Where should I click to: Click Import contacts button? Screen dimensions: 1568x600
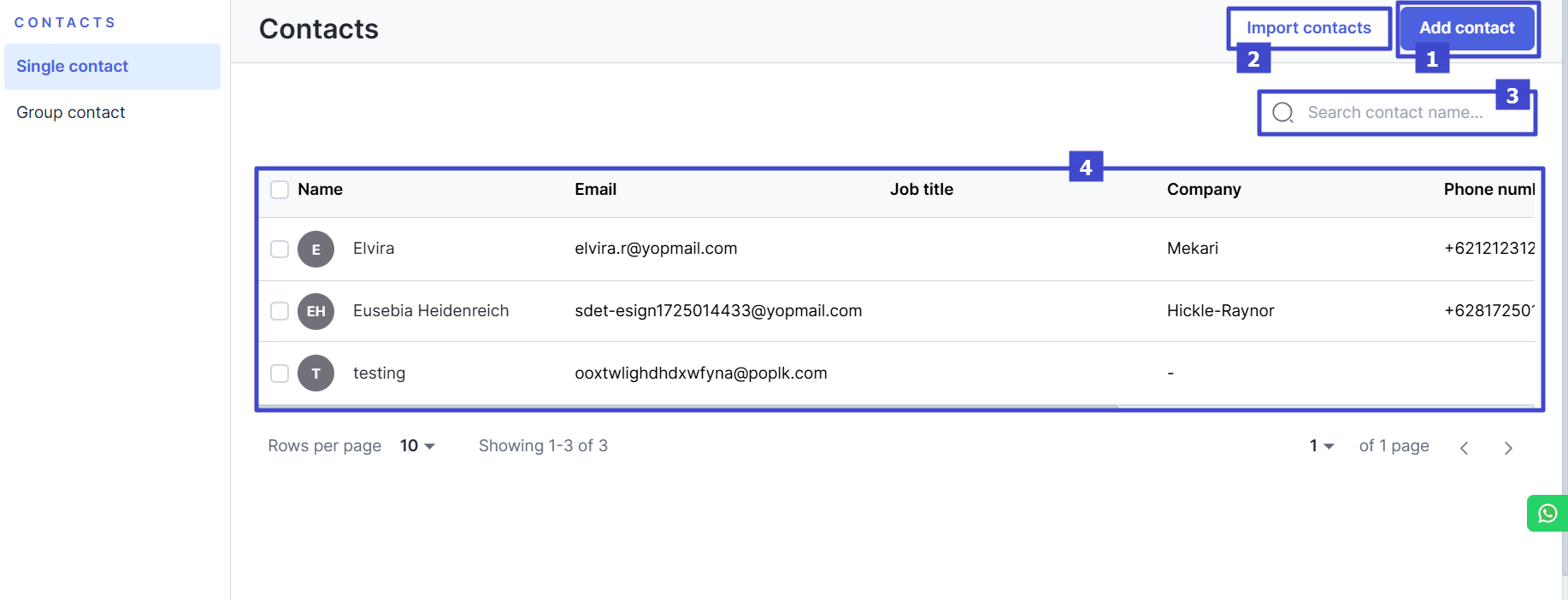1308,28
